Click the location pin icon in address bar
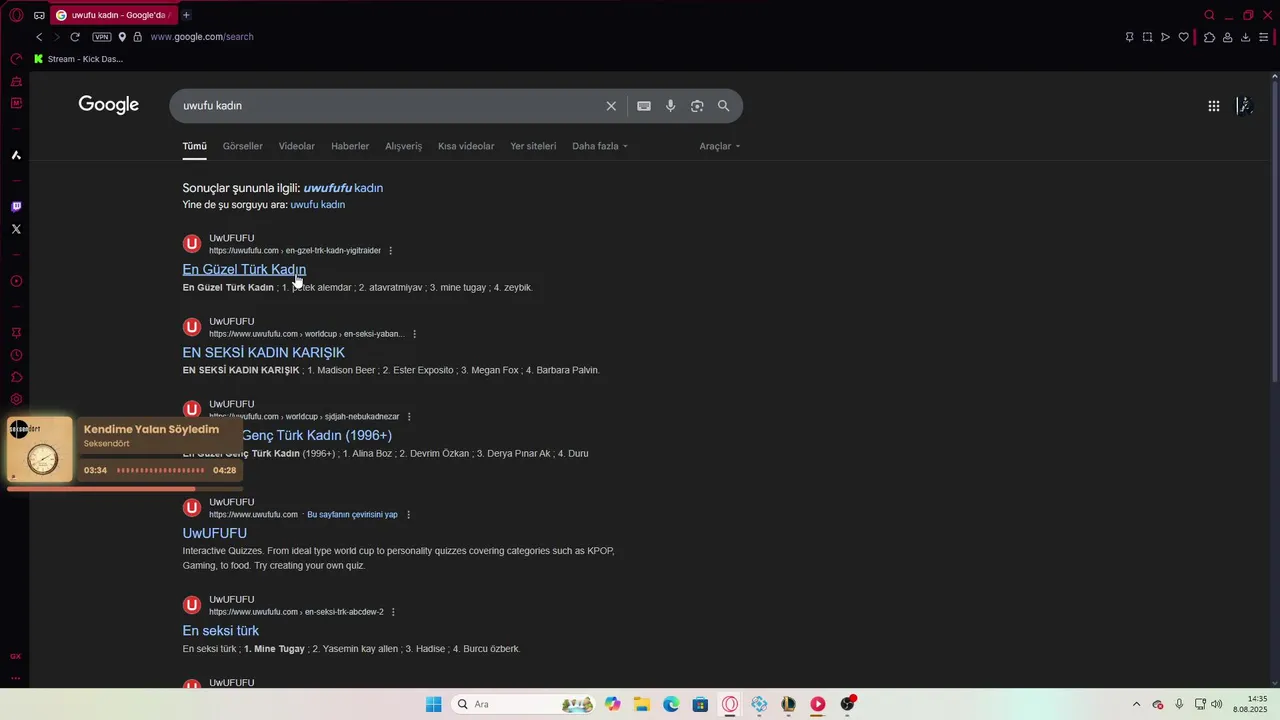Screen dimensions: 1280x720 (x=122, y=37)
